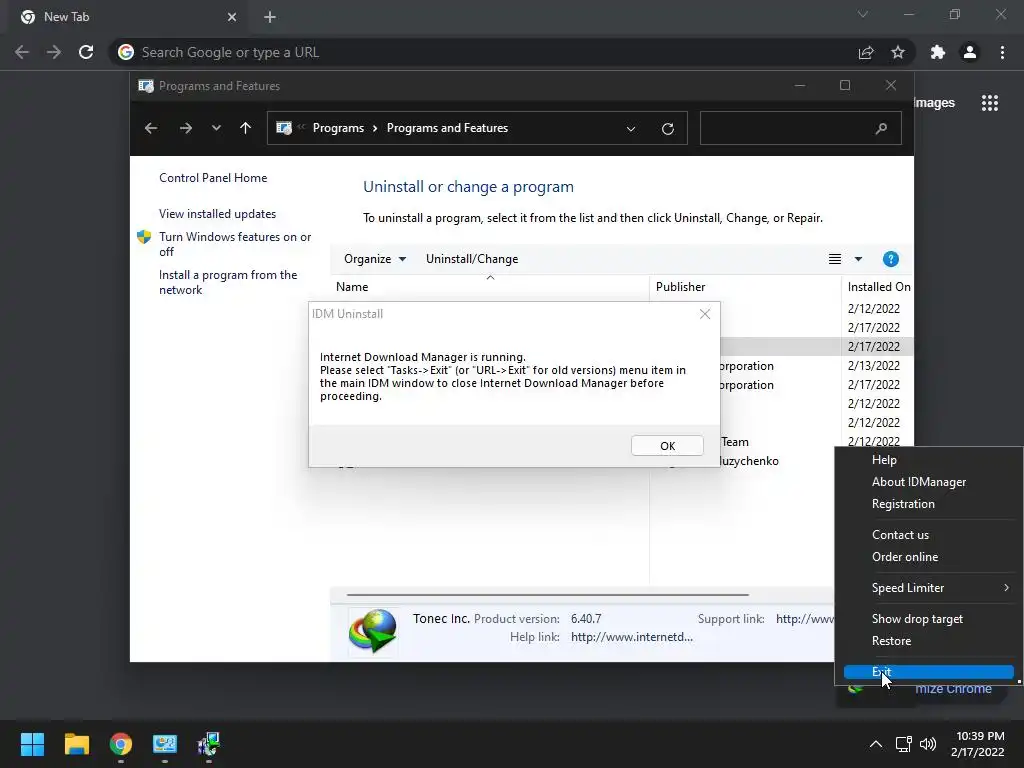Click the Windows features shield icon
1024x768 pixels.
144,236
